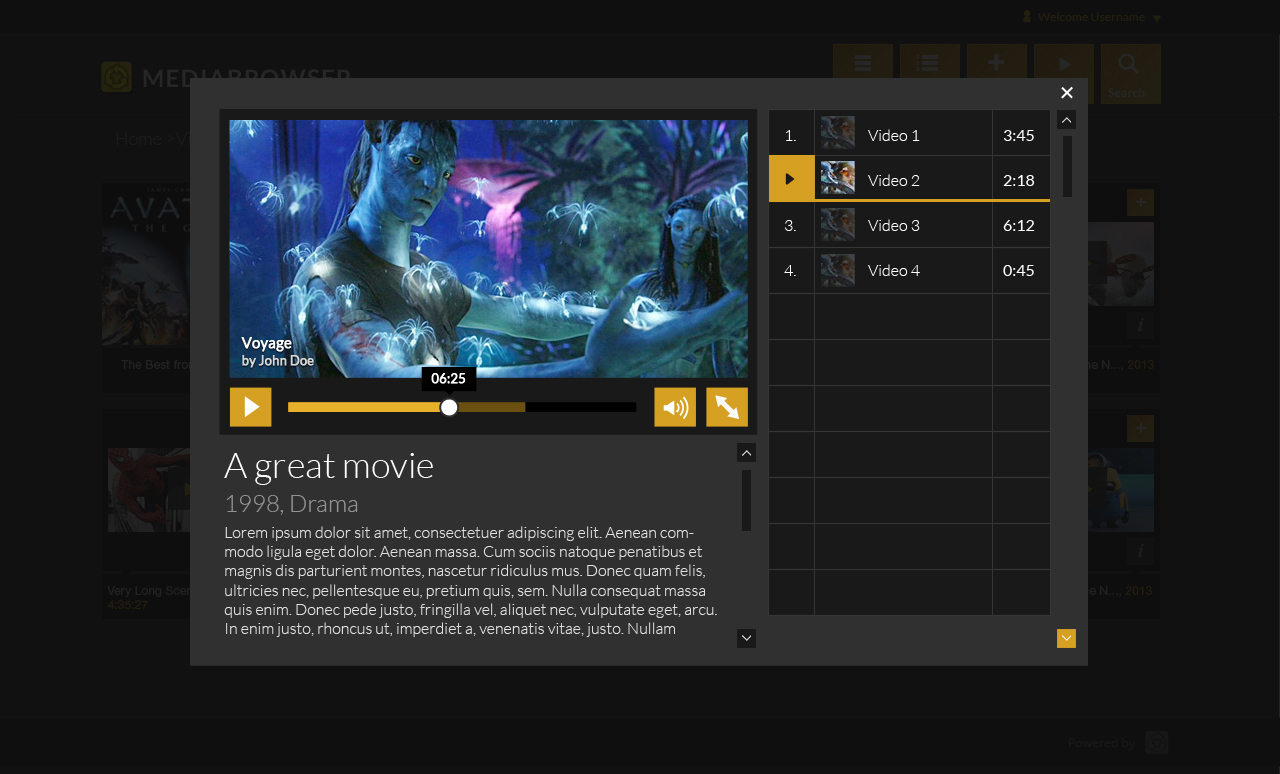Close the video player modal

1067,93
